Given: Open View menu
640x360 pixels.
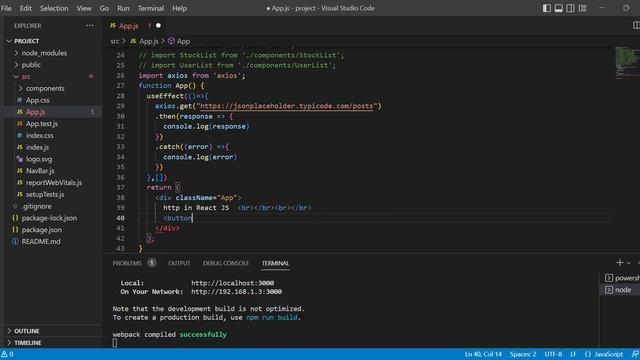Looking at the screenshot, I should point(84,8).
